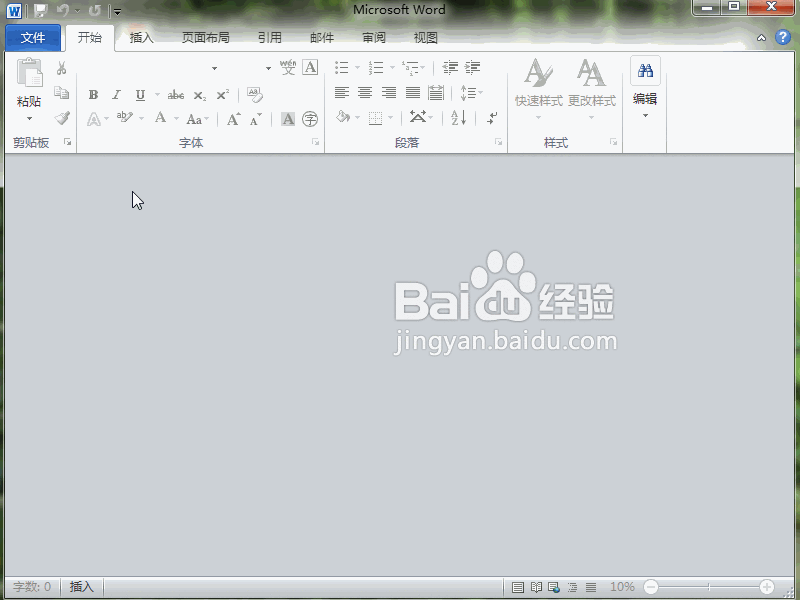
Task: Click the bullet list icon
Action: (341, 67)
